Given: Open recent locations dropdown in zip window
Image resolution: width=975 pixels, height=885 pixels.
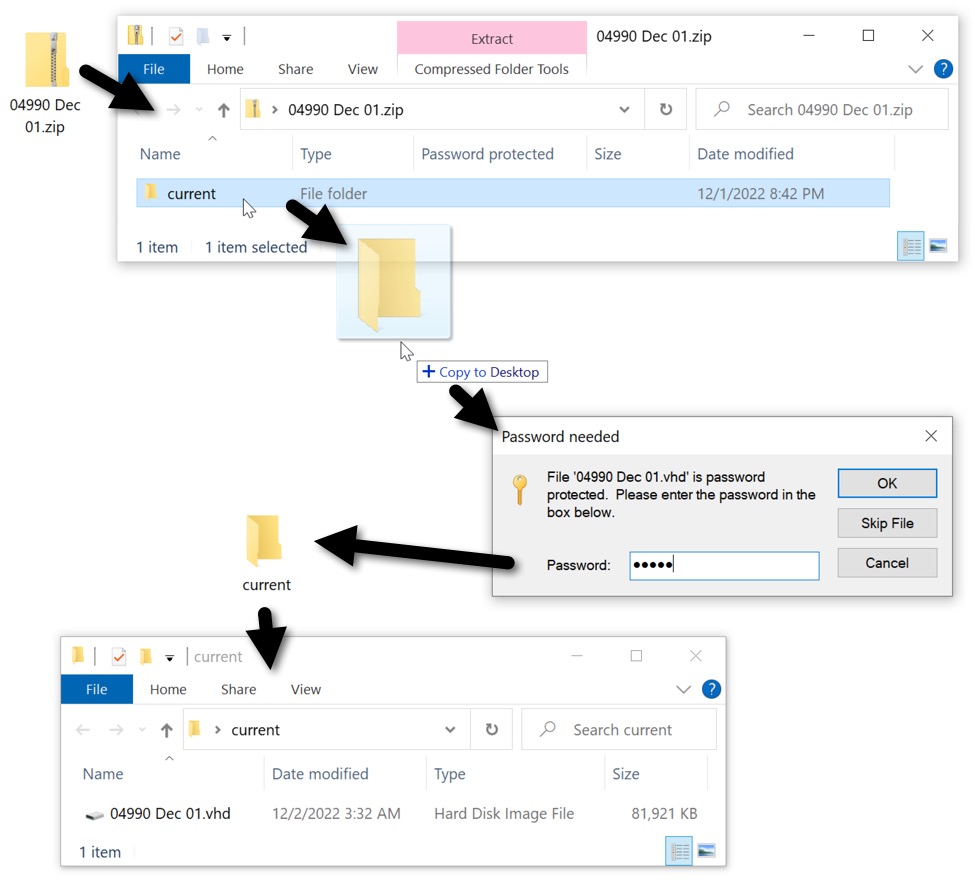Looking at the screenshot, I should coord(199,110).
